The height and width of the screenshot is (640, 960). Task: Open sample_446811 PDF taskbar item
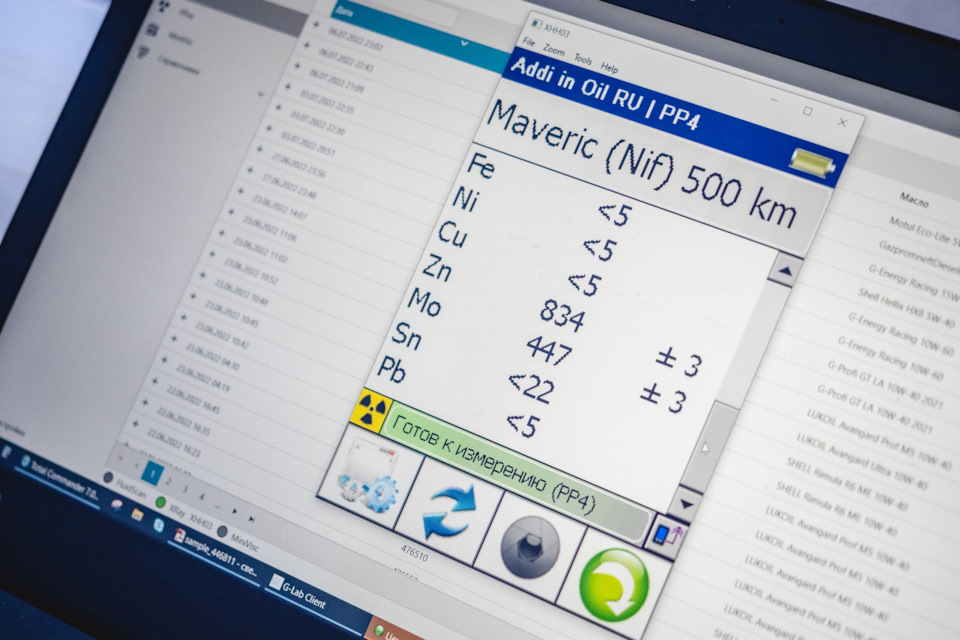(x=216, y=554)
